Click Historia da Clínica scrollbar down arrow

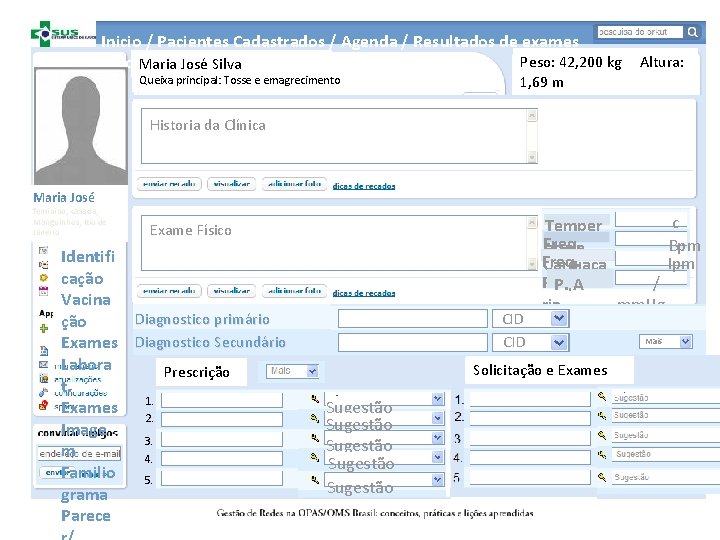tap(532, 158)
